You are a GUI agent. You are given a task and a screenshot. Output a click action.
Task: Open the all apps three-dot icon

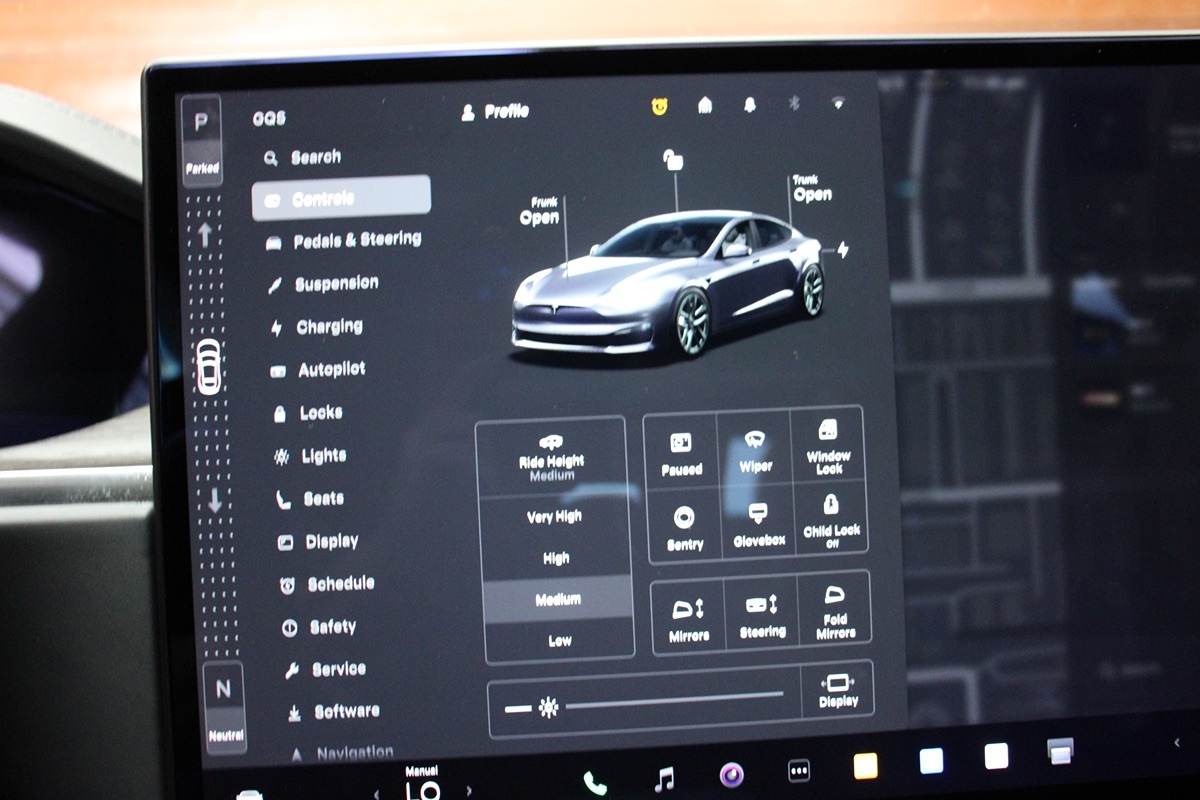(x=799, y=771)
